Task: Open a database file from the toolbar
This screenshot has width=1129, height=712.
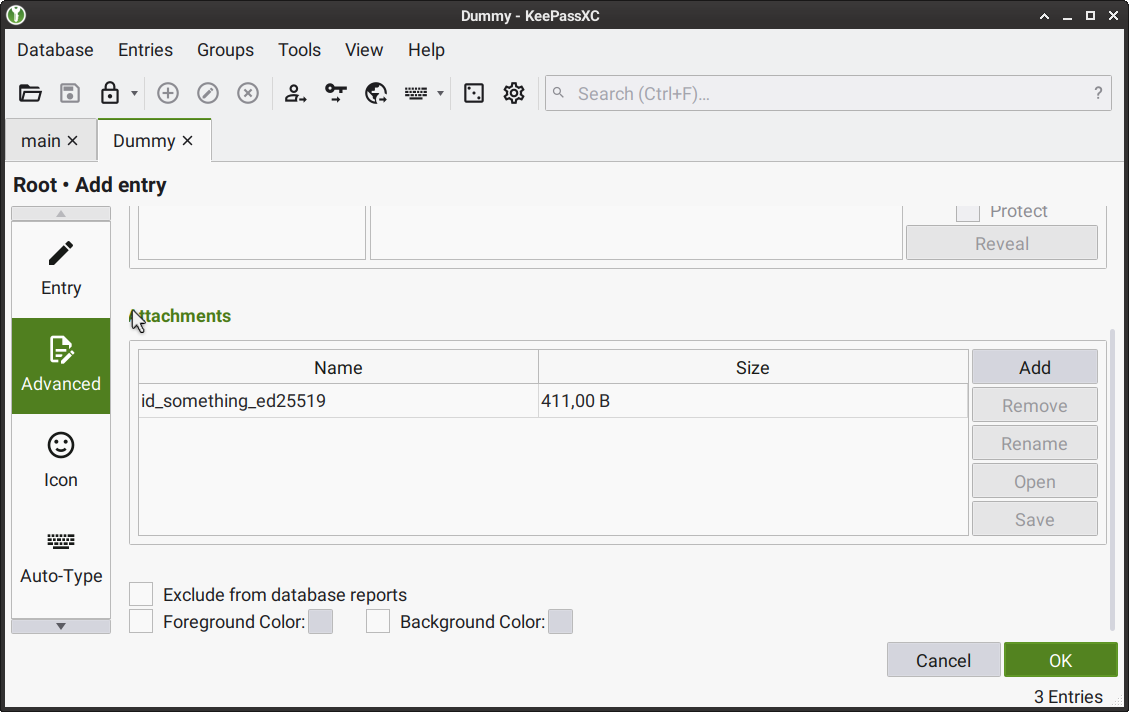Action: point(30,93)
